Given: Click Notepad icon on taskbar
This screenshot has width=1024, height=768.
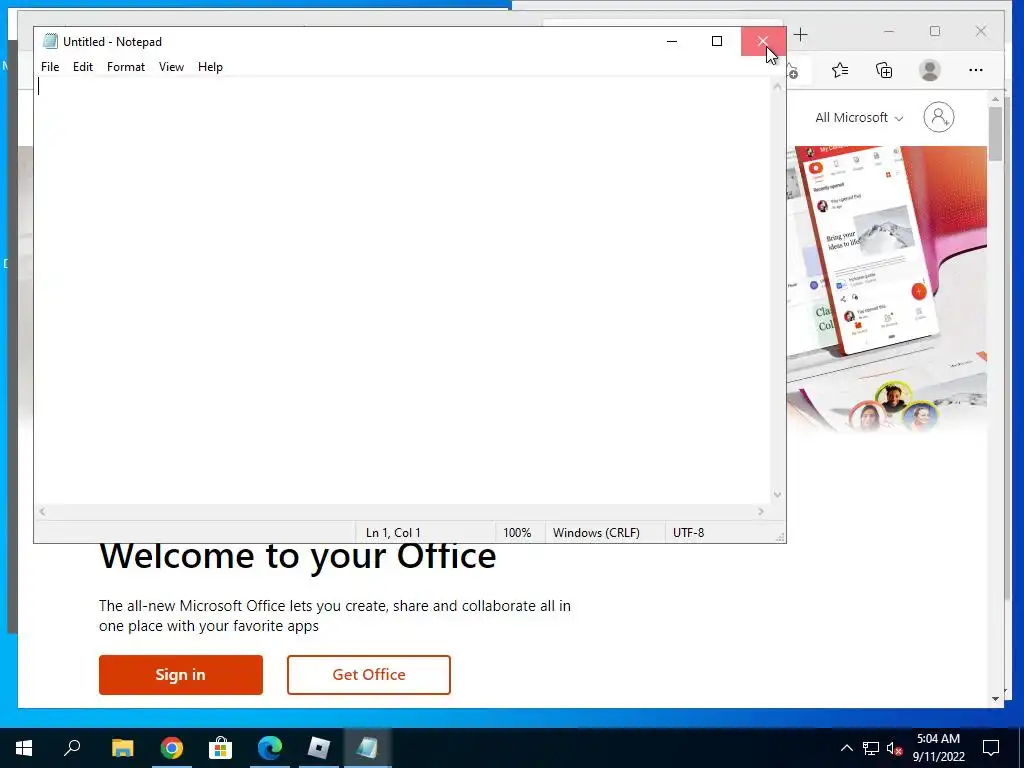Looking at the screenshot, I should pos(368,748).
